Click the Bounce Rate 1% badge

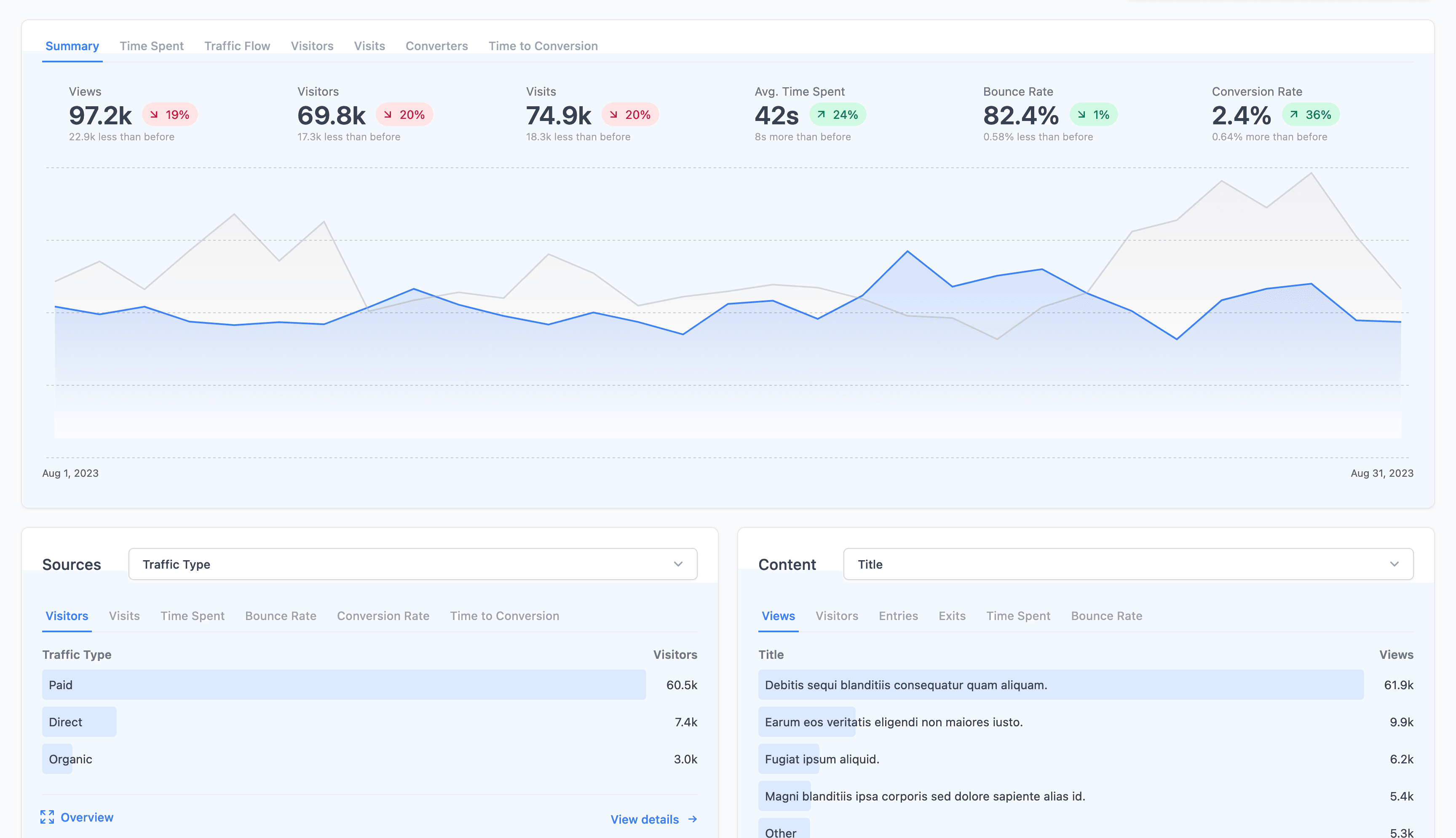[1093, 115]
